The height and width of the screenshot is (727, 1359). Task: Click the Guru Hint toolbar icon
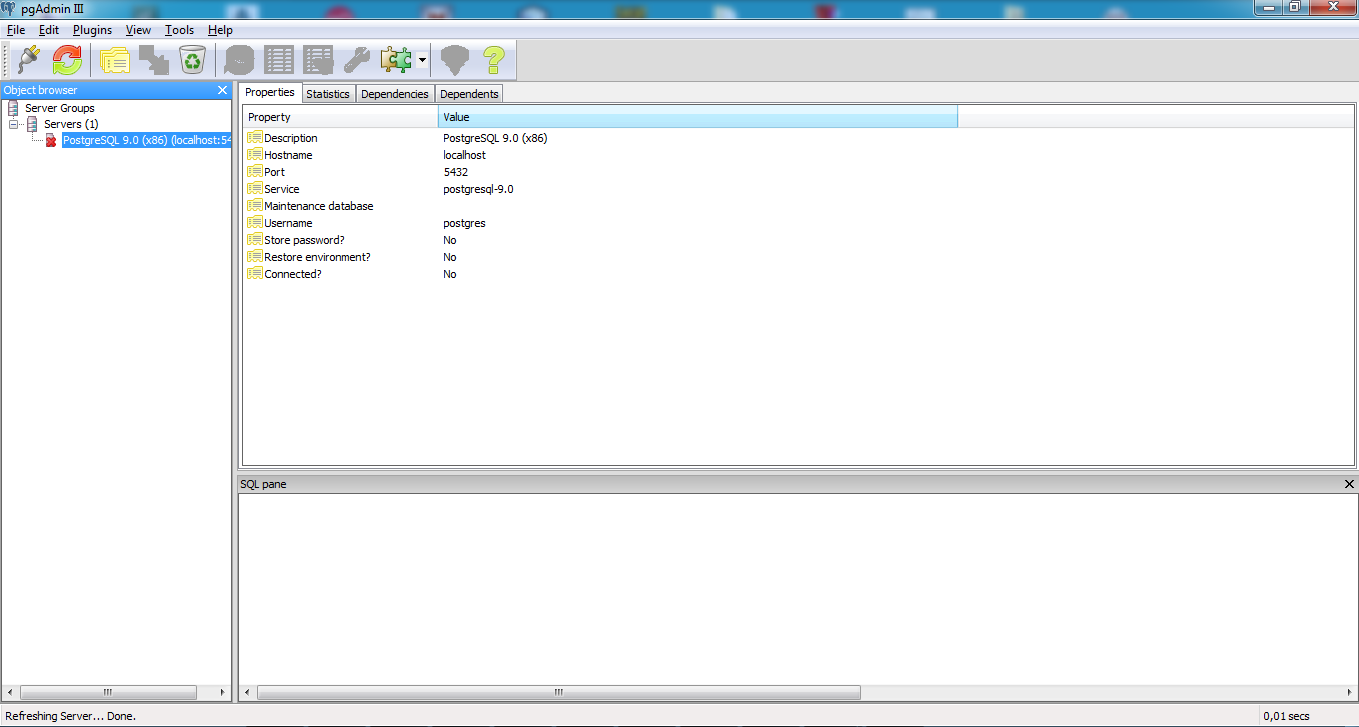(x=455, y=60)
